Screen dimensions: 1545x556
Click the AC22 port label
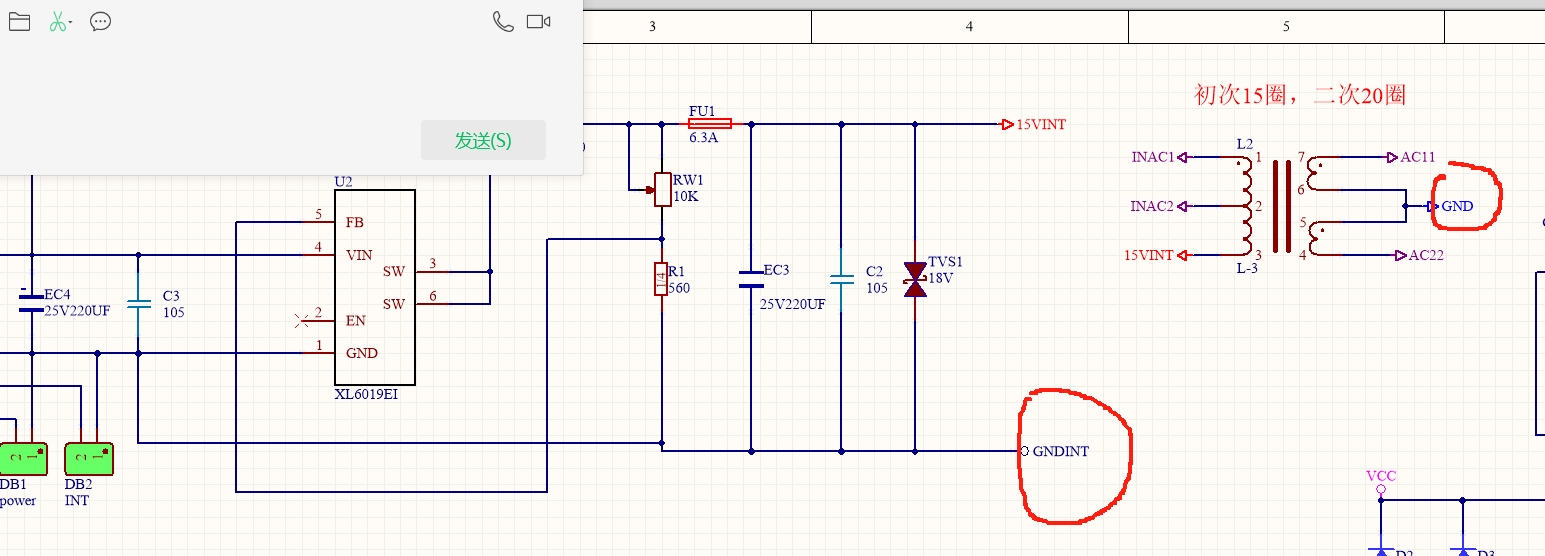(x=1426, y=255)
